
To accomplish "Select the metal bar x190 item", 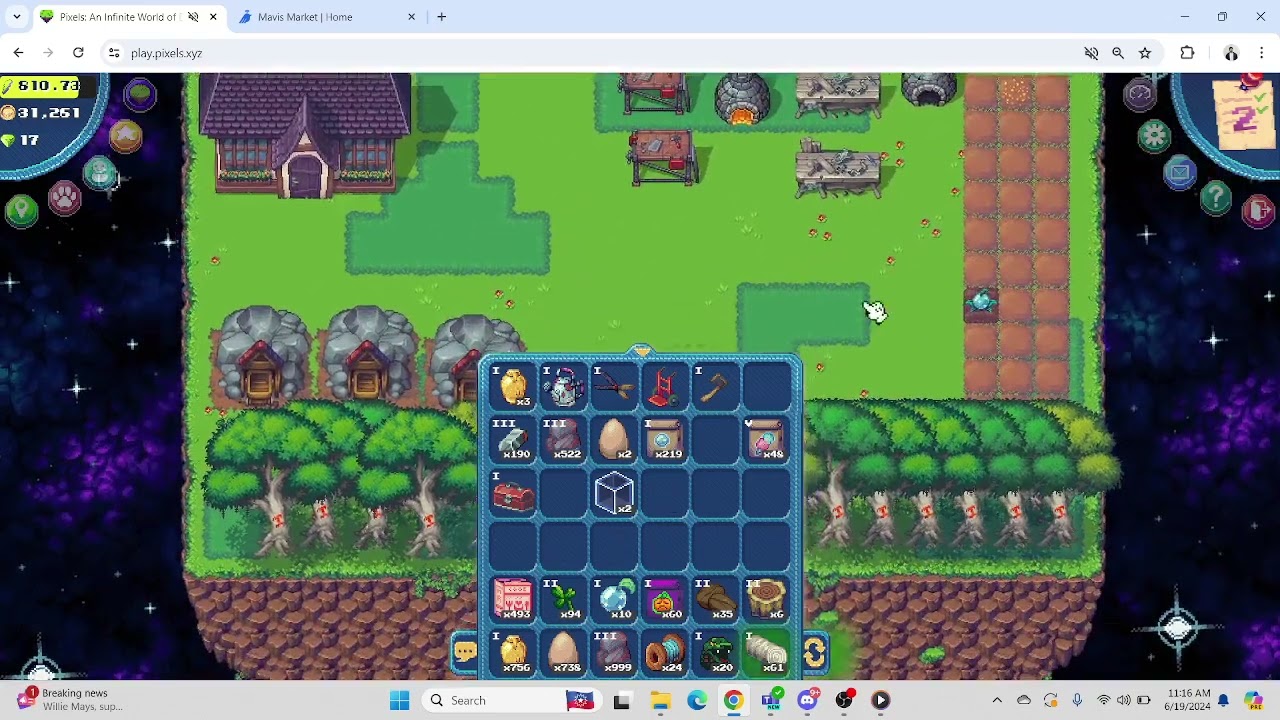I will point(513,439).
